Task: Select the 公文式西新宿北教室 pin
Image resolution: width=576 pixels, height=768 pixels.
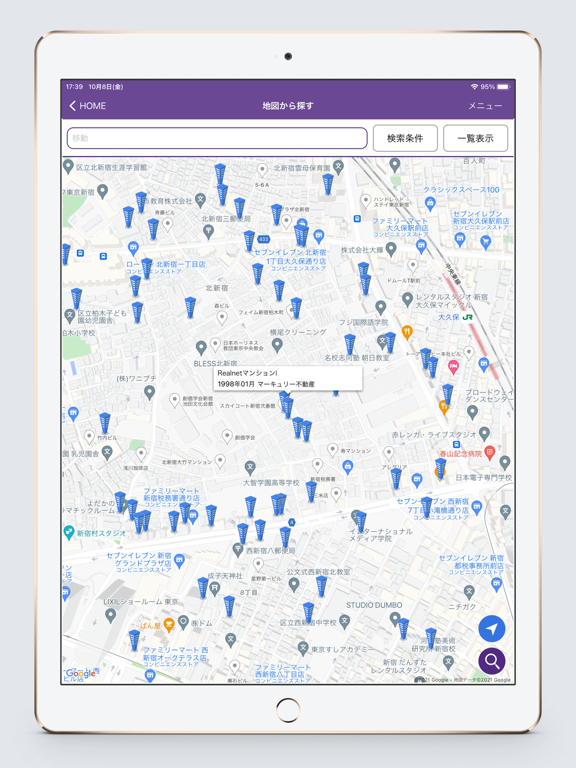Action: tap(294, 584)
